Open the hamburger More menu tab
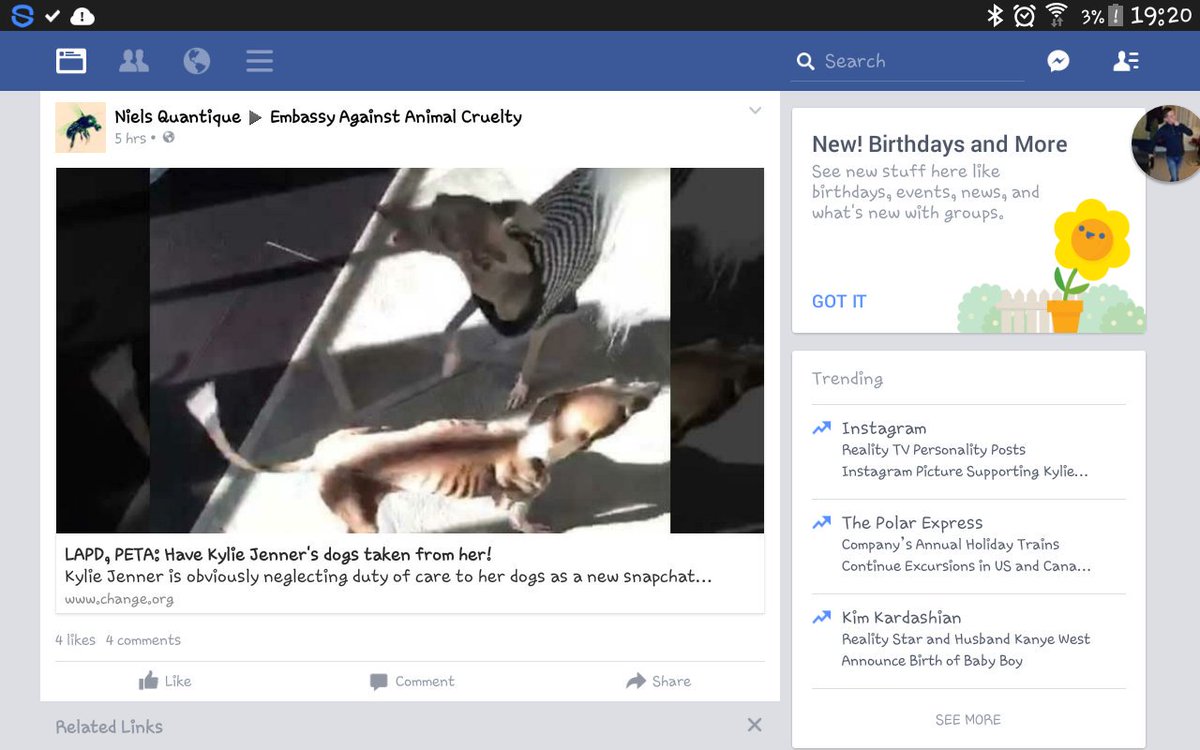The height and width of the screenshot is (750, 1200). pos(260,61)
